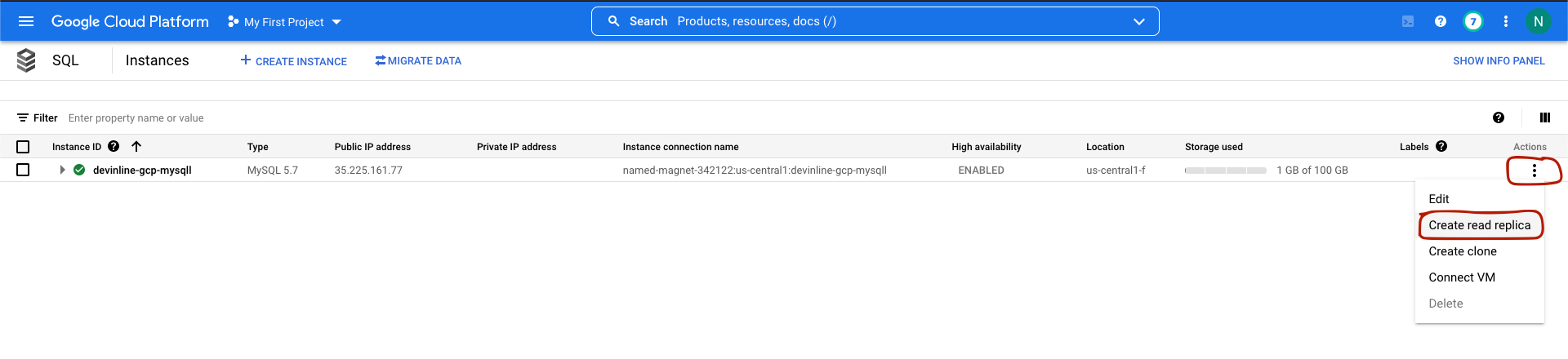Click the Instance ID sort arrow
The height and width of the screenshot is (359, 1568).
(136, 146)
